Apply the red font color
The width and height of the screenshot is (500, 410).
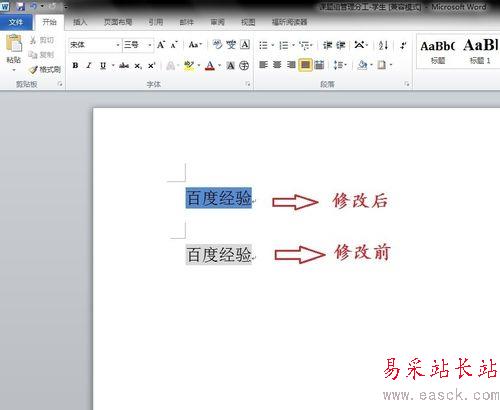point(210,65)
